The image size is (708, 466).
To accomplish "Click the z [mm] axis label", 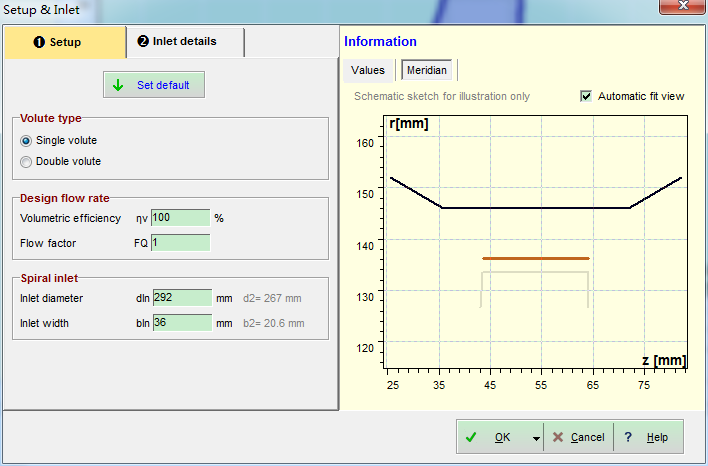I will pos(664,360).
